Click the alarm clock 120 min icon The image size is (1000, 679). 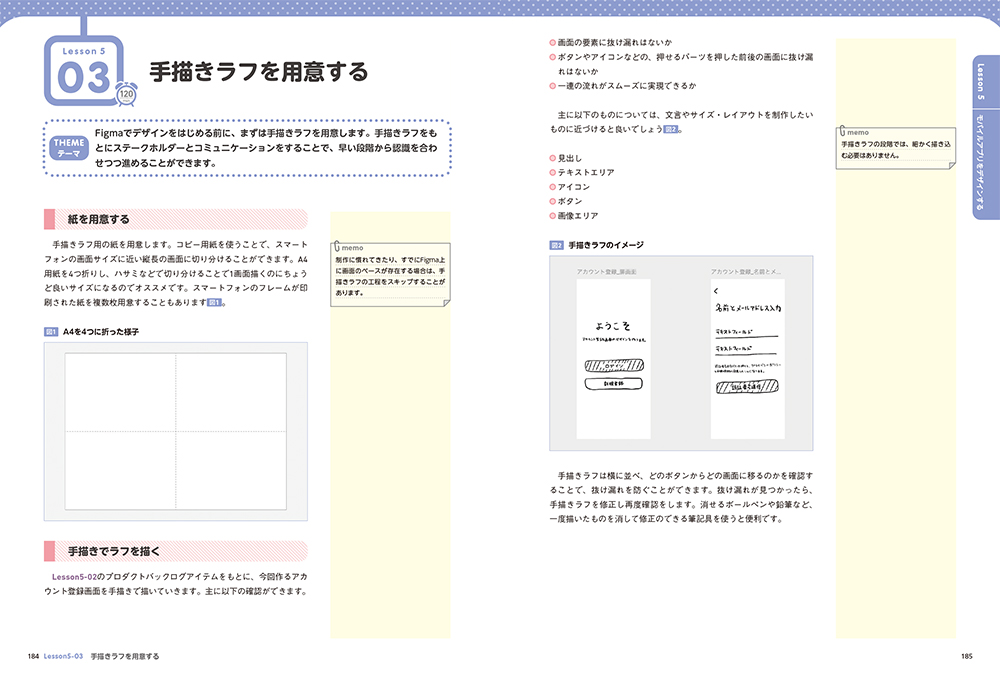[126, 94]
